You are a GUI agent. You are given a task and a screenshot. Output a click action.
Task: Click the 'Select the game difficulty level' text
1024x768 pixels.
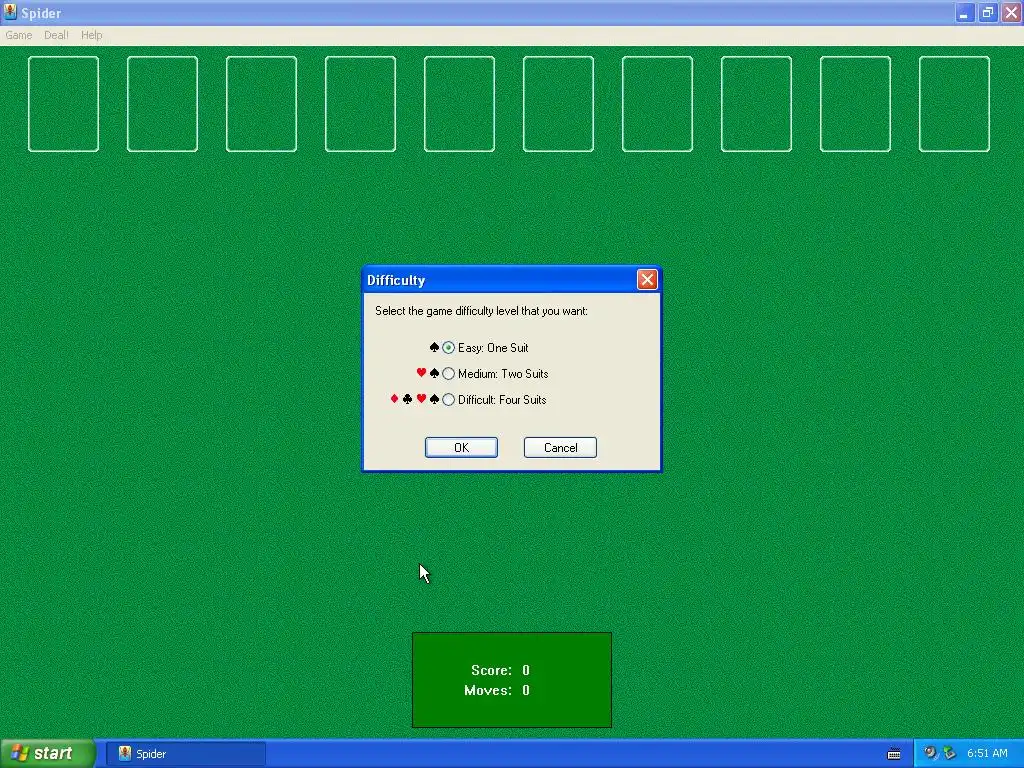click(x=481, y=311)
